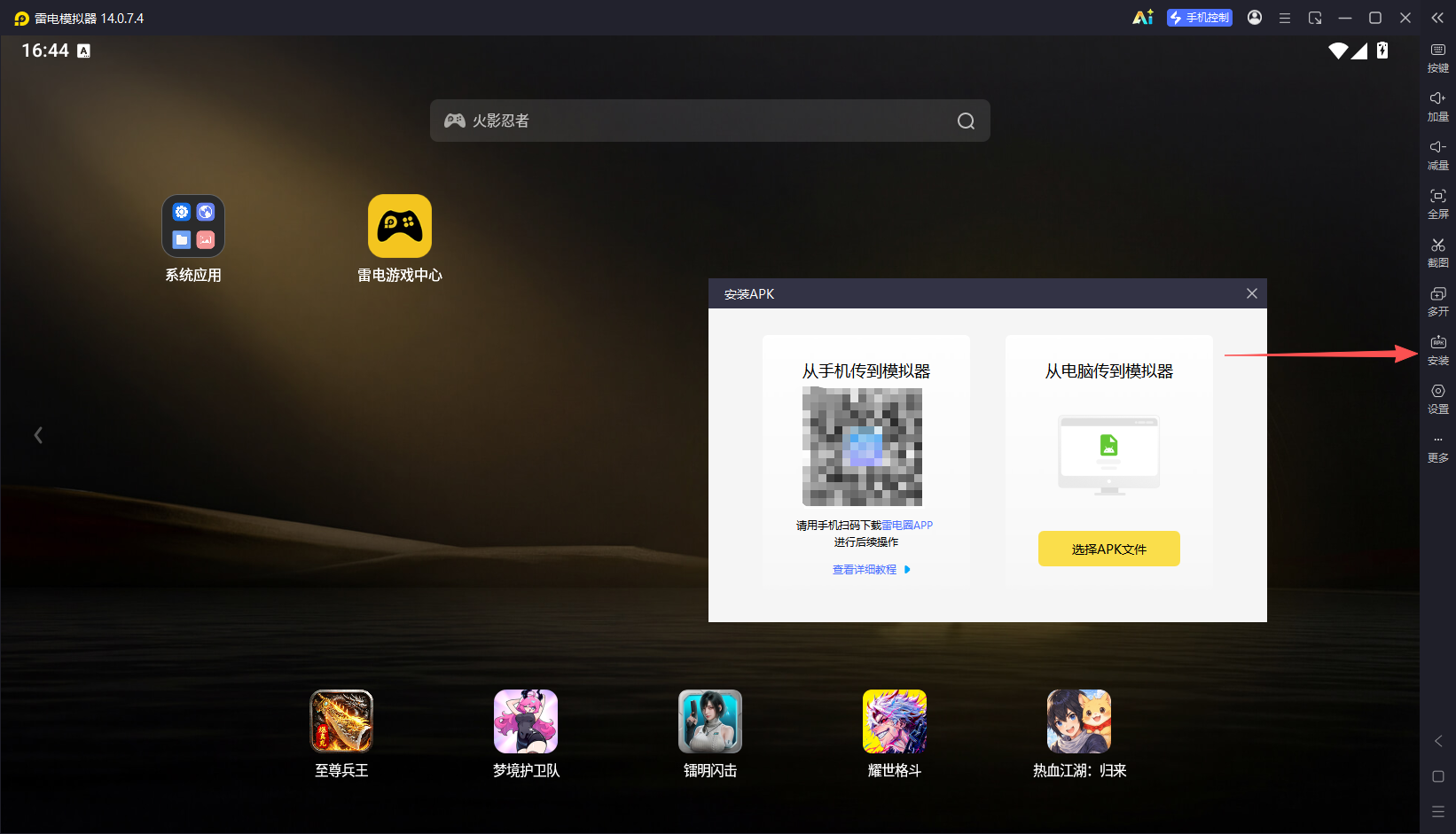Viewport: 1456px width, 834px height.
Task: Open the 按键 keyboard mapping tool
Action: pyautogui.click(x=1437, y=58)
